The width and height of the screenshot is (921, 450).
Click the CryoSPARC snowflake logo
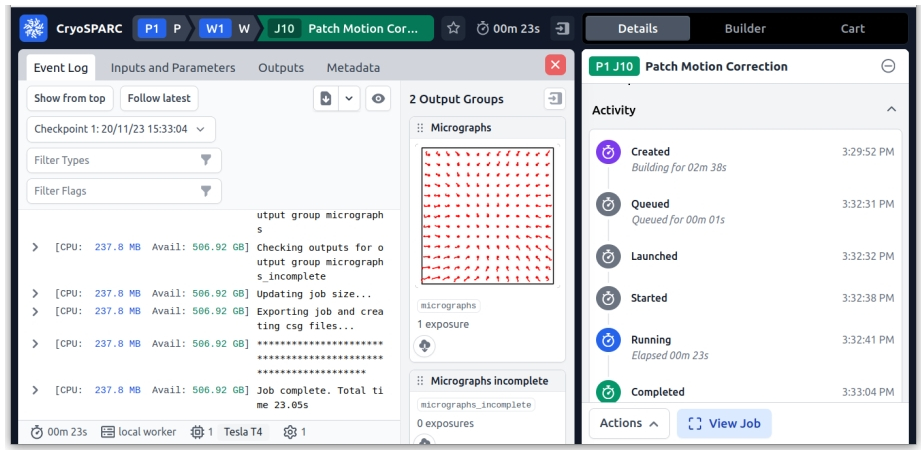coord(34,28)
